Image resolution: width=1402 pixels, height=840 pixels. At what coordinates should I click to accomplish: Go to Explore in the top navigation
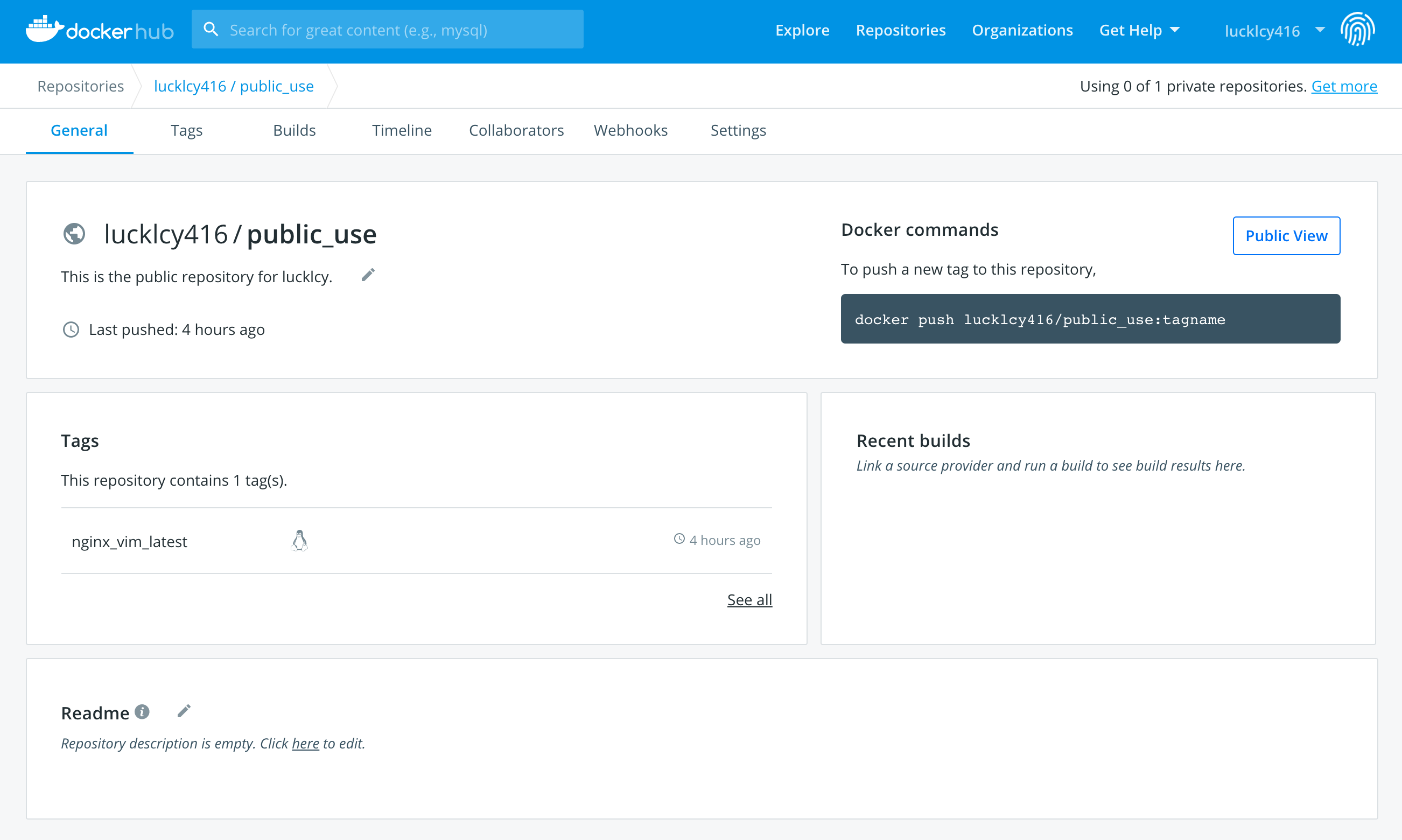(802, 30)
